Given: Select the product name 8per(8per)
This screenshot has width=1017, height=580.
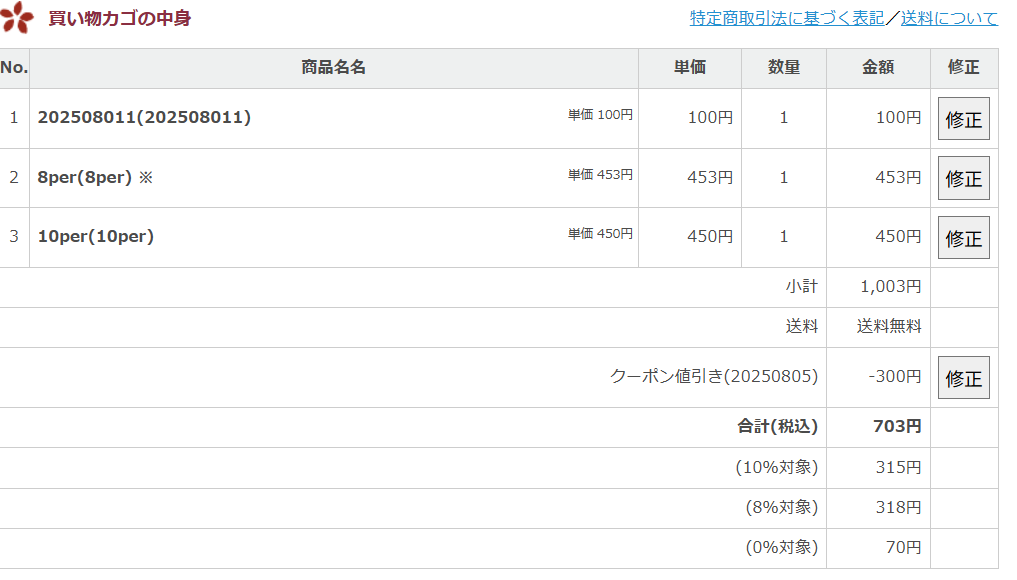Looking at the screenshot, I should [85, 177].
